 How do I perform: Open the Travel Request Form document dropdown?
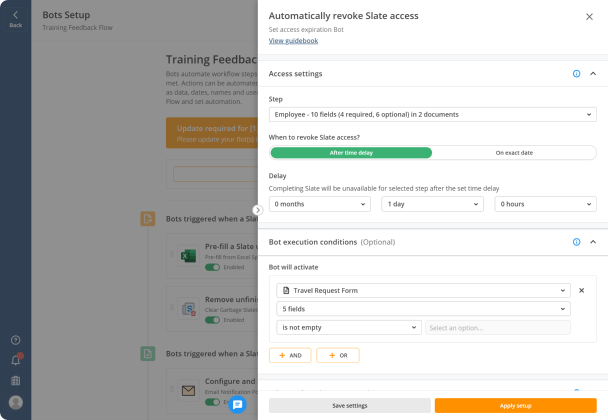(423, 290)
